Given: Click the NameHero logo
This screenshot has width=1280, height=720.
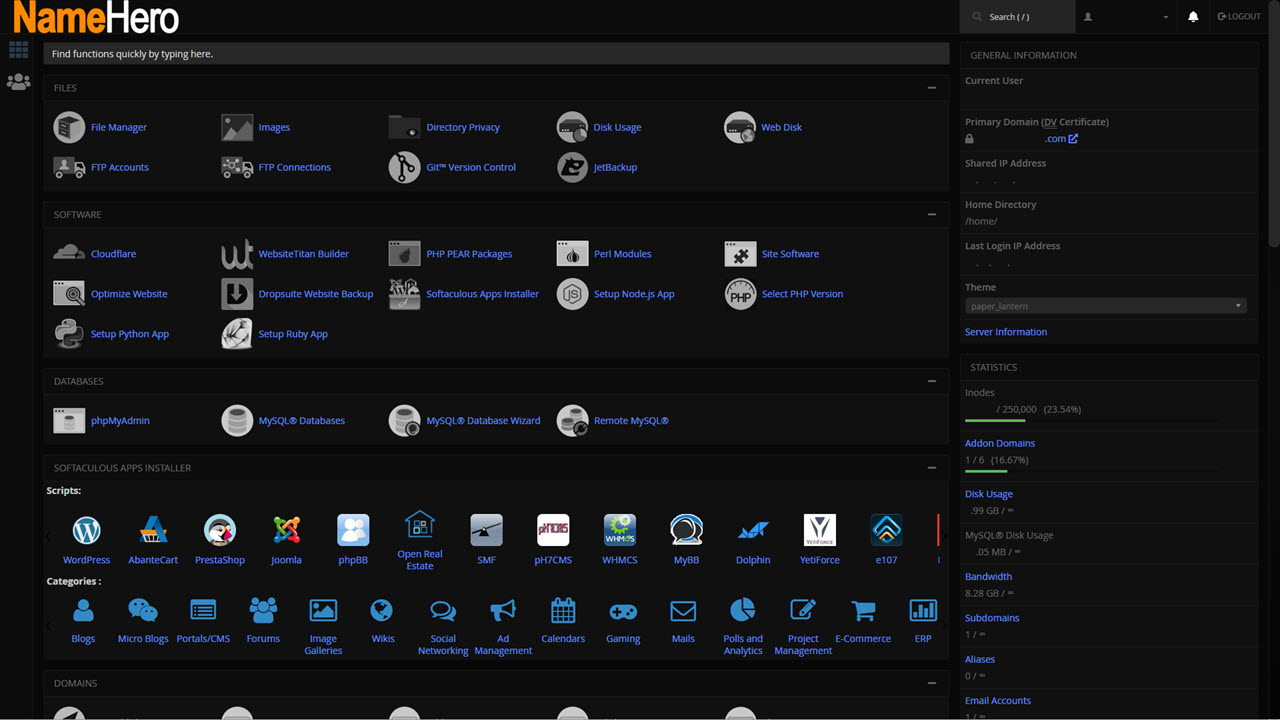Looking at the screenshot, I should coord(96,18).
